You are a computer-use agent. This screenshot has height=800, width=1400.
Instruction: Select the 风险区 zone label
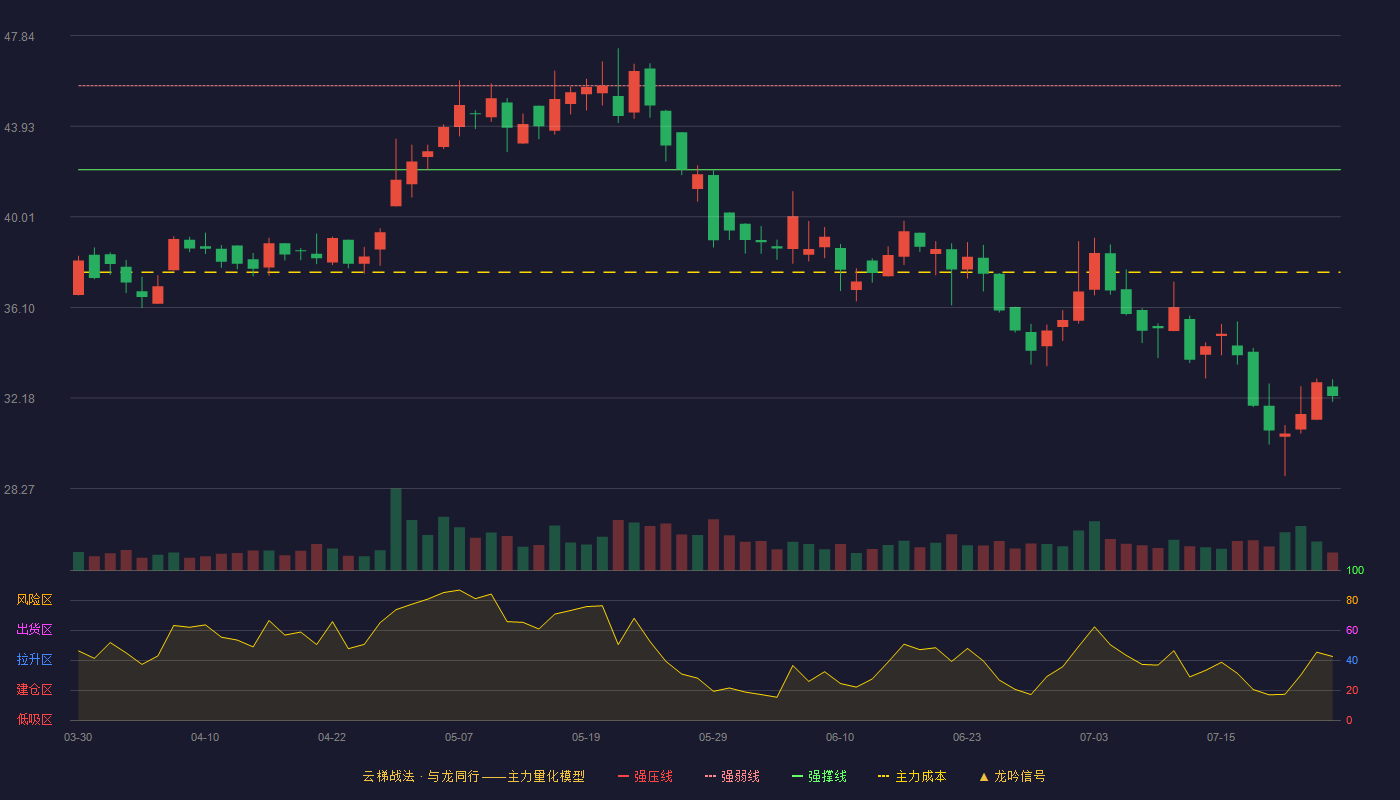(34, 600)
